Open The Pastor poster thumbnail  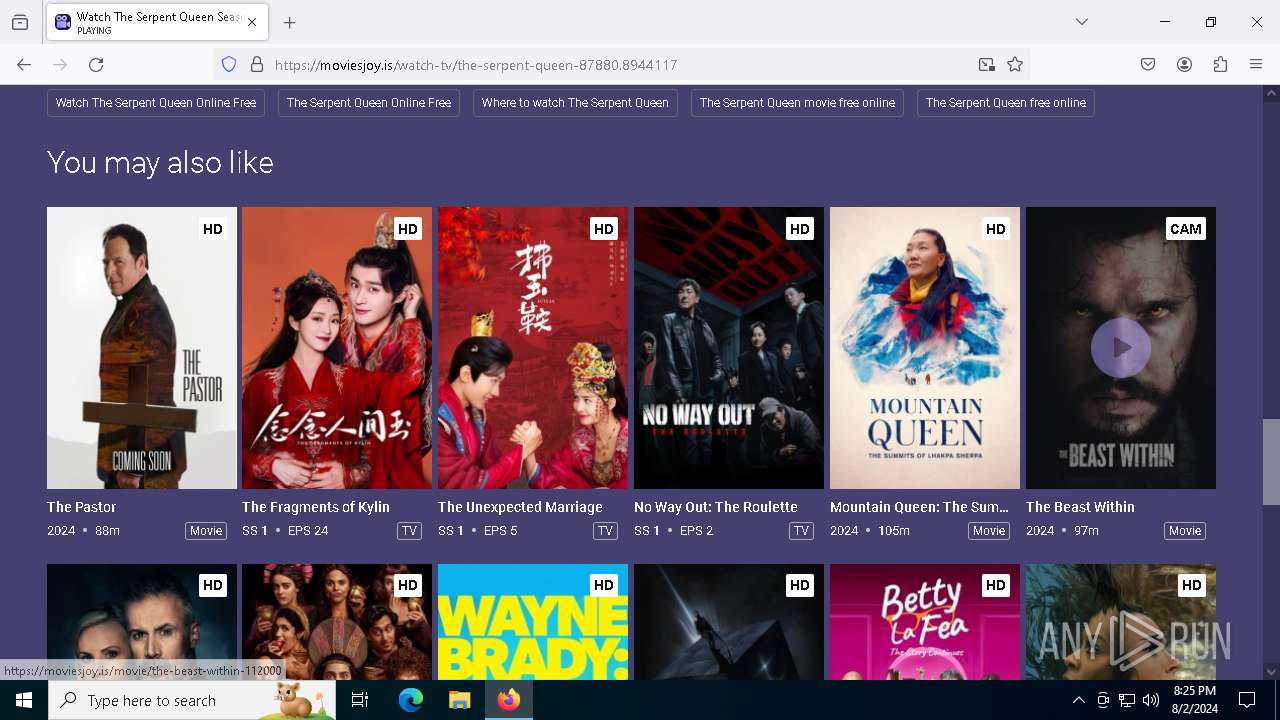142,348
